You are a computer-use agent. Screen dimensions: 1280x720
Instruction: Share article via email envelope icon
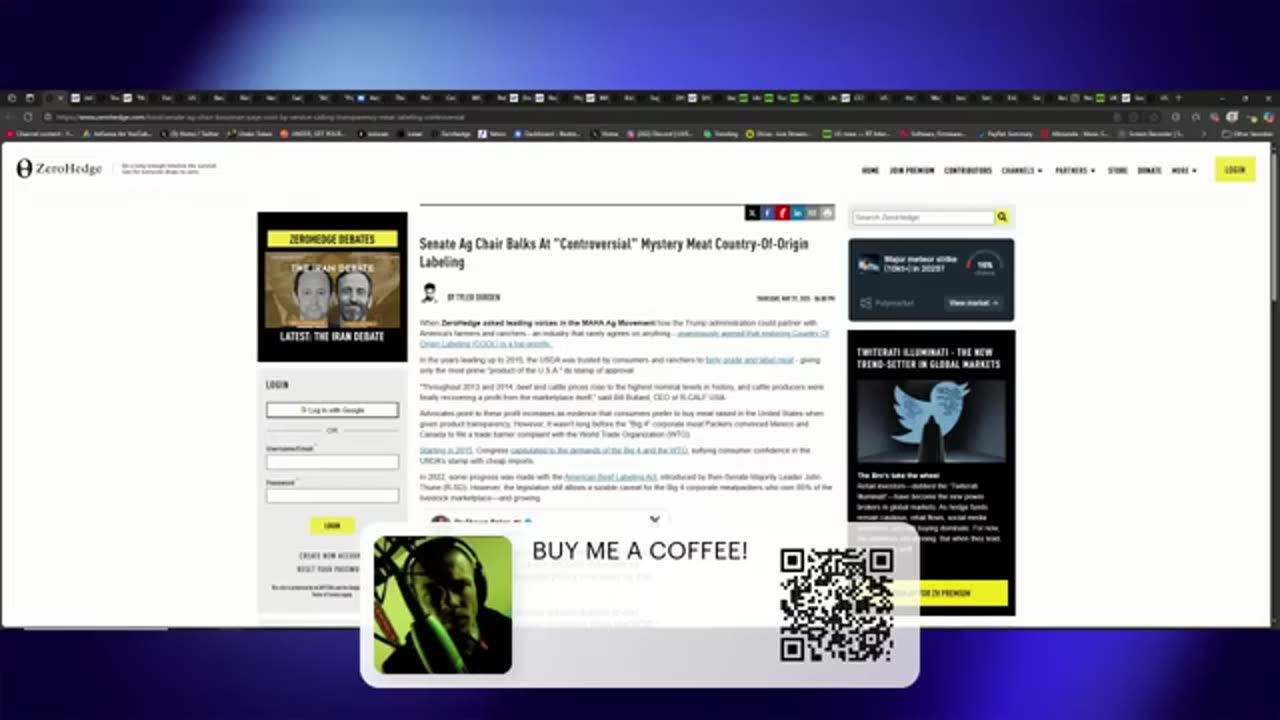pyautogui.click(x=812, y=213)
